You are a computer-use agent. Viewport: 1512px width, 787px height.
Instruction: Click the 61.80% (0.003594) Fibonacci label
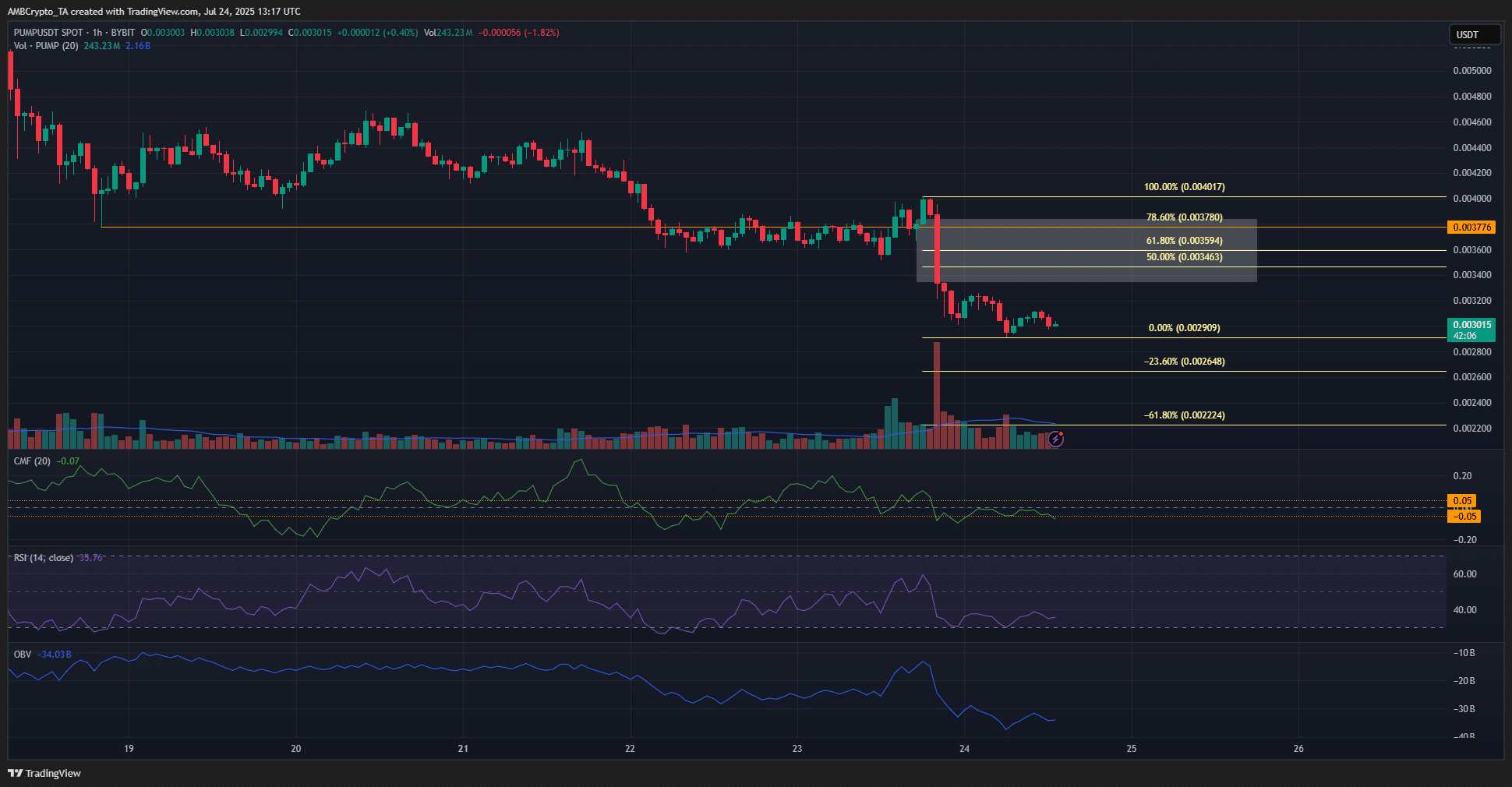(x=1184, y=241)
